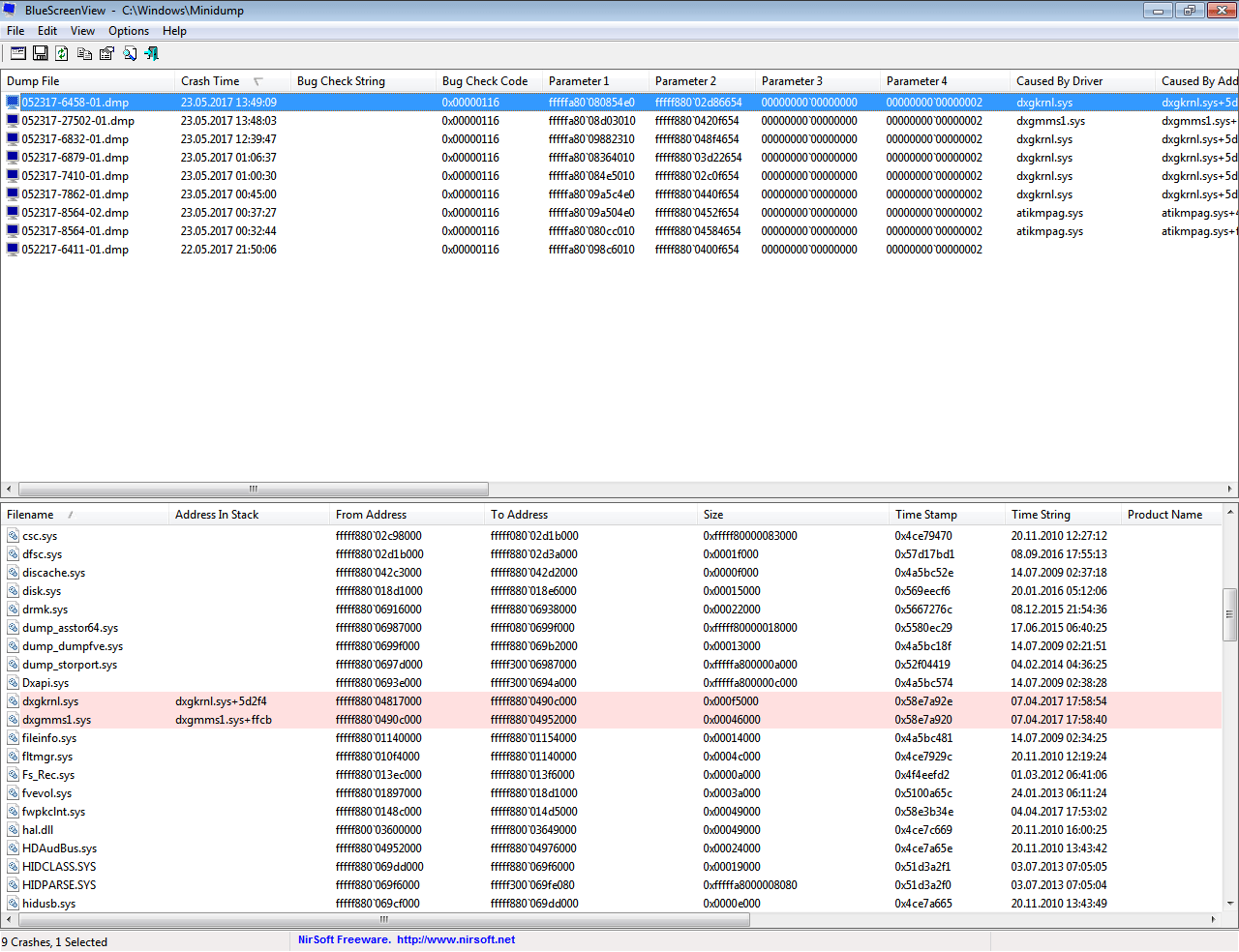The width and height of the screenshot is (1239, 952).
Task: Click icon of 052317-7410-01.dmp row
Action: [13, 176]
